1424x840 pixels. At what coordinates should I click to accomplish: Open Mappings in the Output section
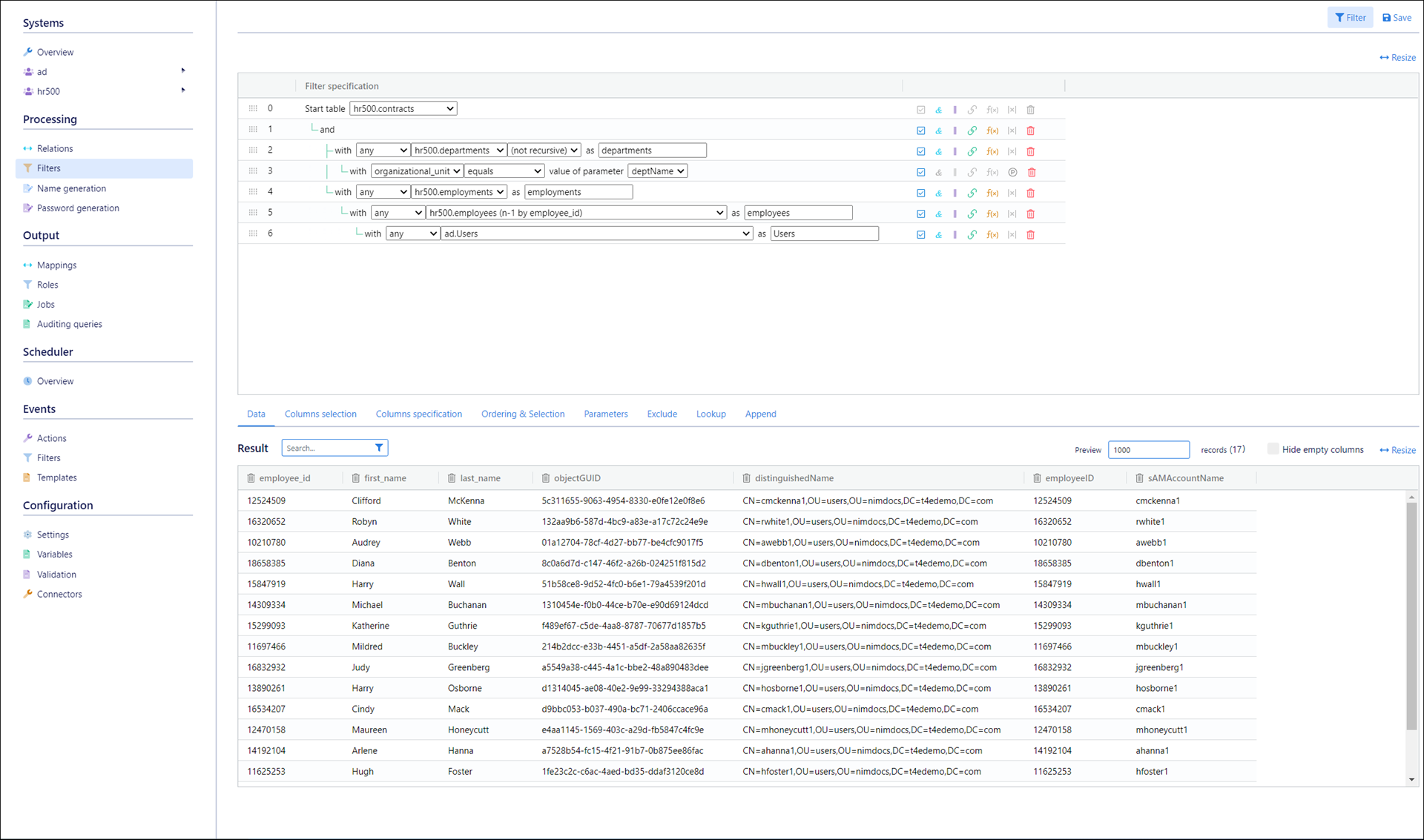pos(56,265)
